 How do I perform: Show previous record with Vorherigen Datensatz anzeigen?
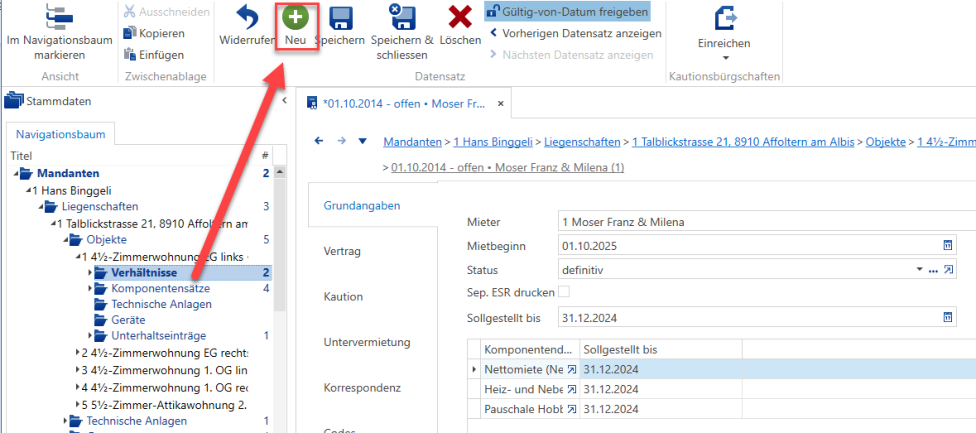point(575,33)
